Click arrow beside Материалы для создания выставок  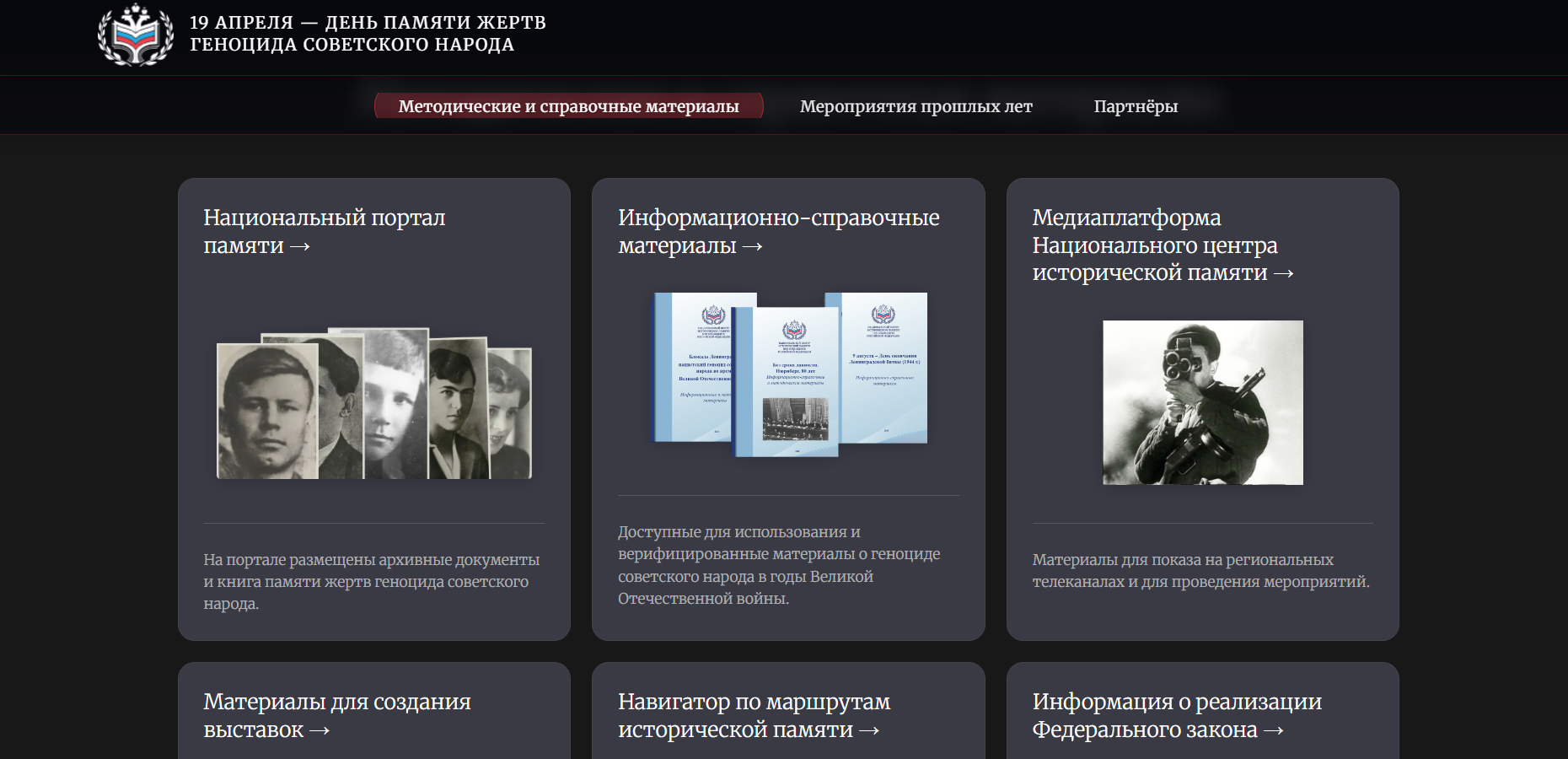pyautogui.click(x=320, y=731)
